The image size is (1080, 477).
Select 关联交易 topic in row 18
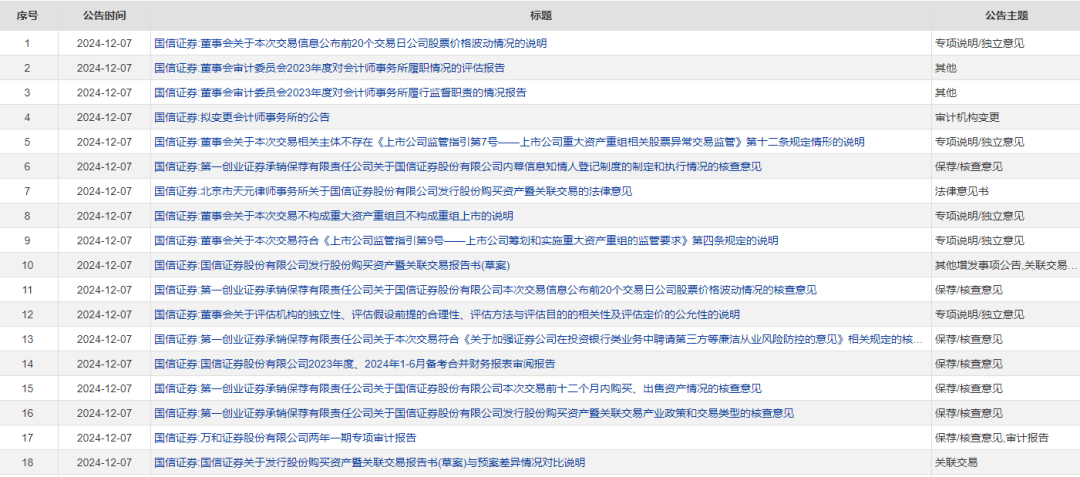pos(956,463)
